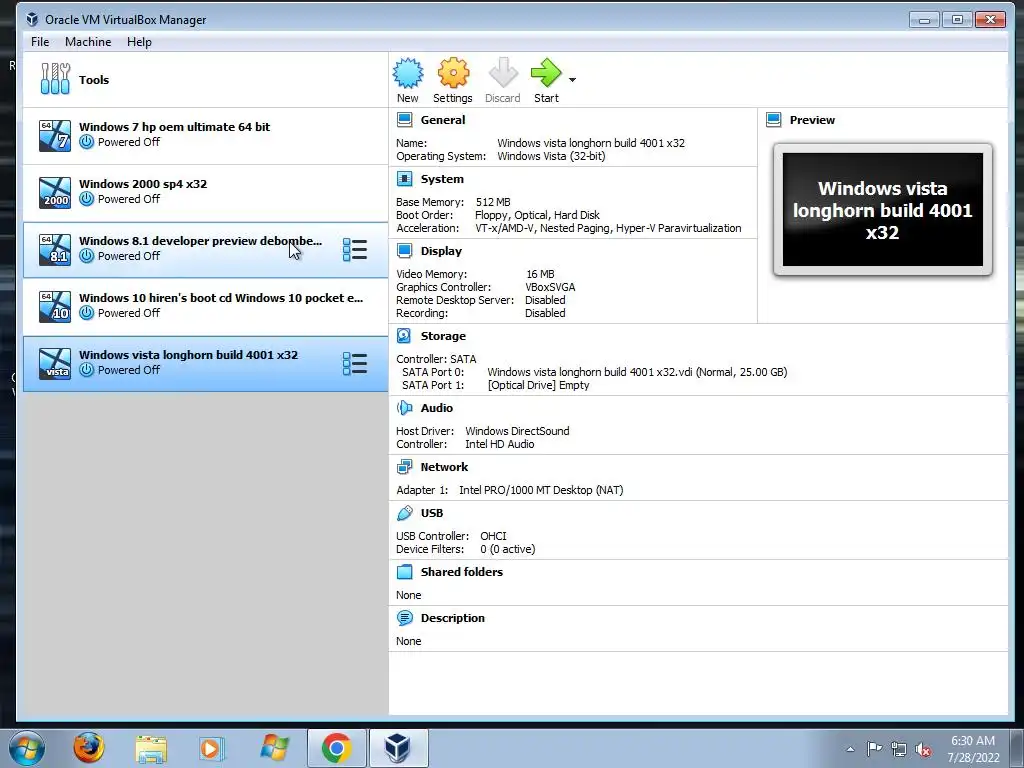Click the System section chip icon
Image resolution: width=1024 pixels, height=768 pixels.
click(x=405, y=179)
